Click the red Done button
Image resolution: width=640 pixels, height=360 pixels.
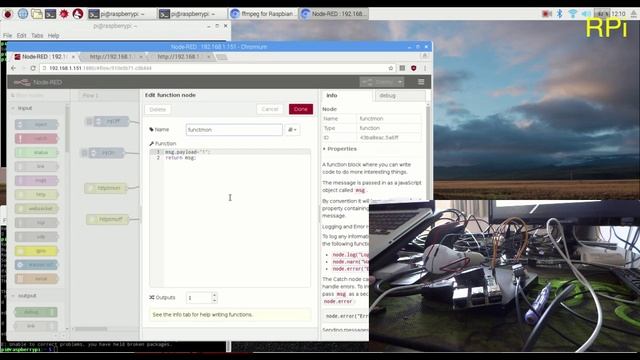[x=301, y=109]
